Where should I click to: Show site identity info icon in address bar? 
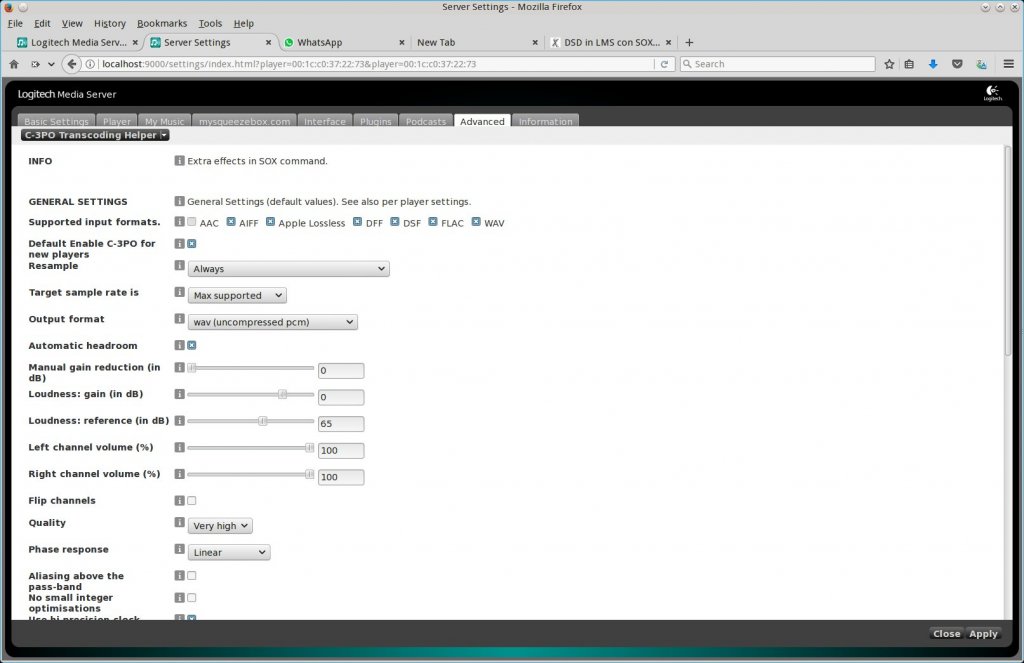click(x=90, y=64)
